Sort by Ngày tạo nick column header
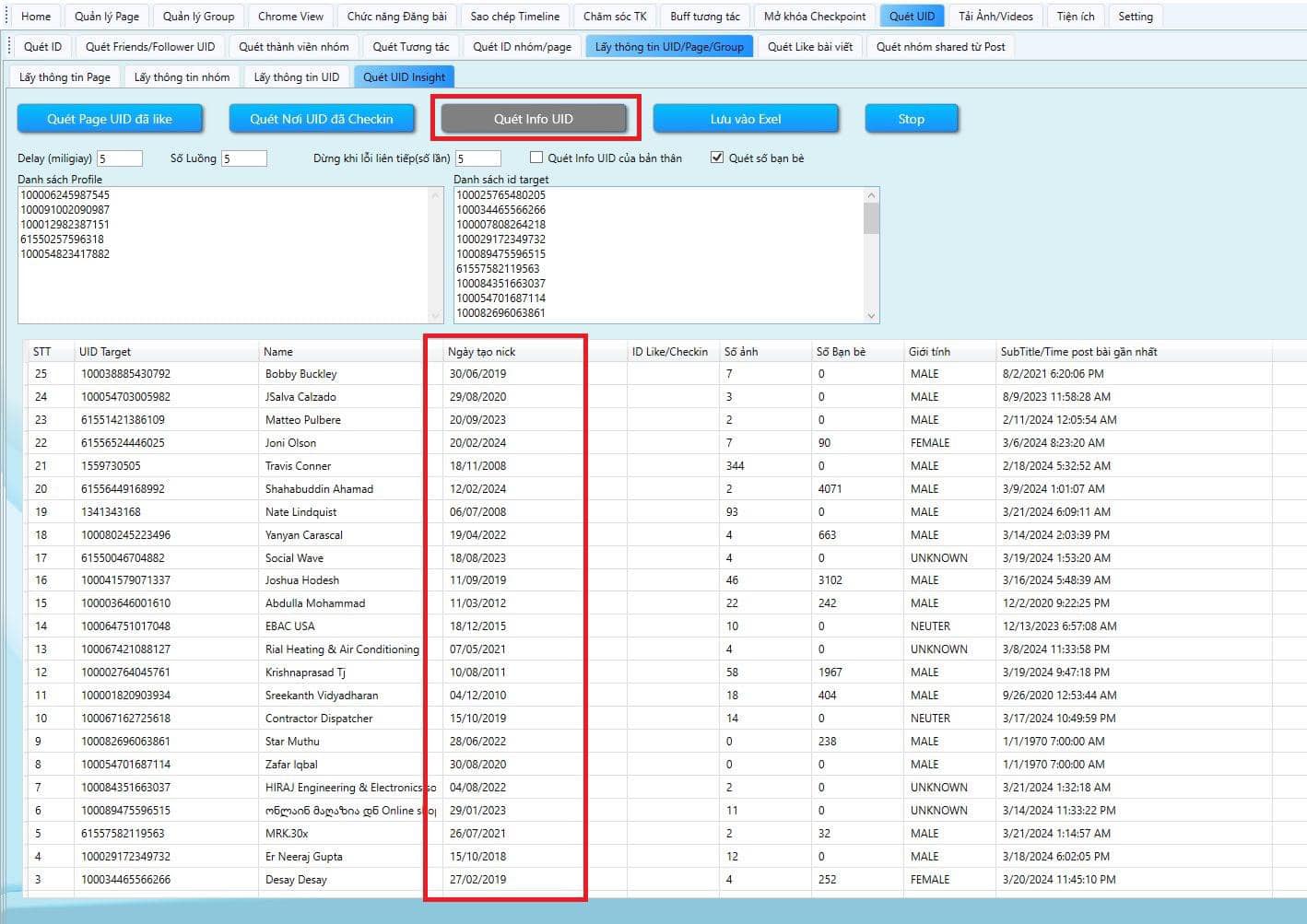Viewport: 1307px width, 924px height. [482, 352]
